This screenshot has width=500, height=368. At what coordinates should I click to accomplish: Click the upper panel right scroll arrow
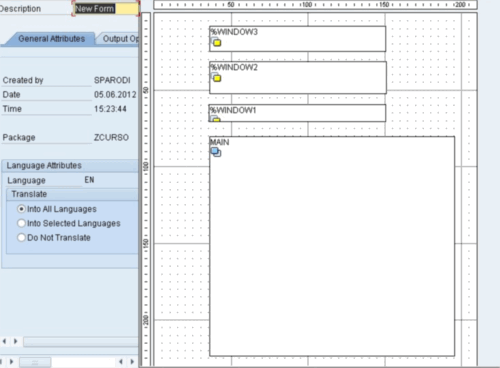pyautogui.click(x=15, y=341)
